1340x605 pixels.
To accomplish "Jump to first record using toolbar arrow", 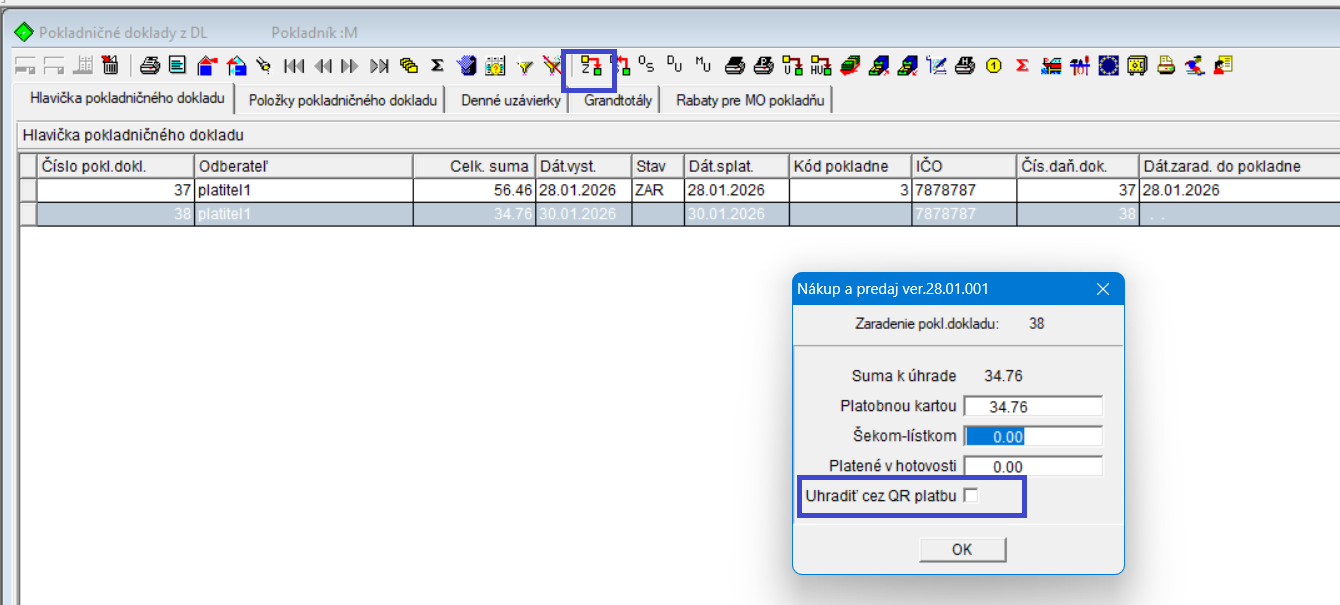I will 294,66.
